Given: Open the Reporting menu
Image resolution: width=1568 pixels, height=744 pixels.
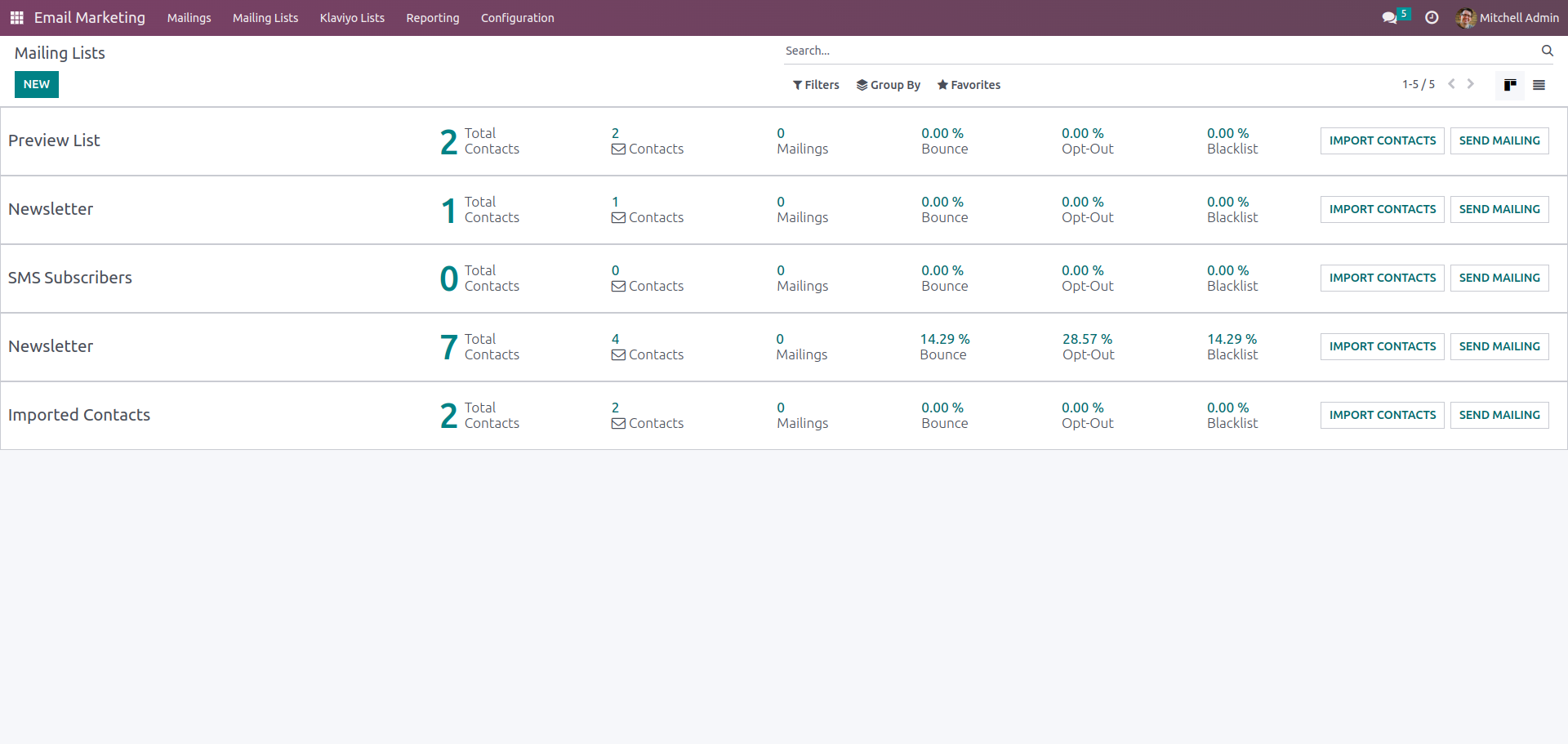Looking at the screenshot, I should 432,18.
